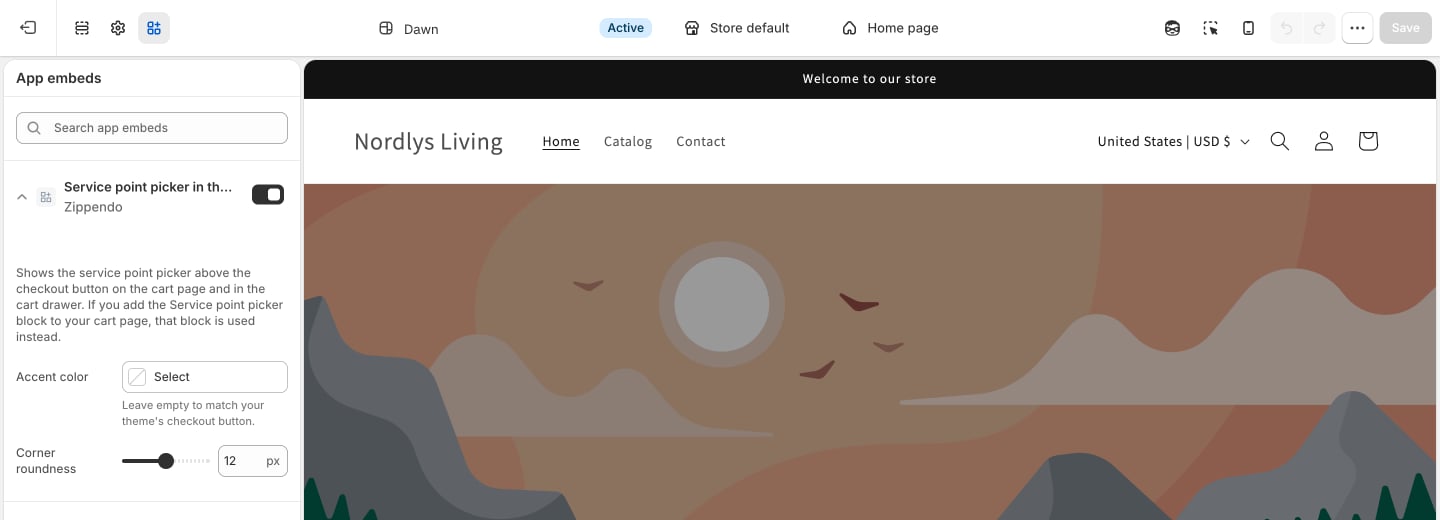Go to the Home menu link
Image resolution: width=1440 pixels, height=520 pixels.
click(561, 141)
